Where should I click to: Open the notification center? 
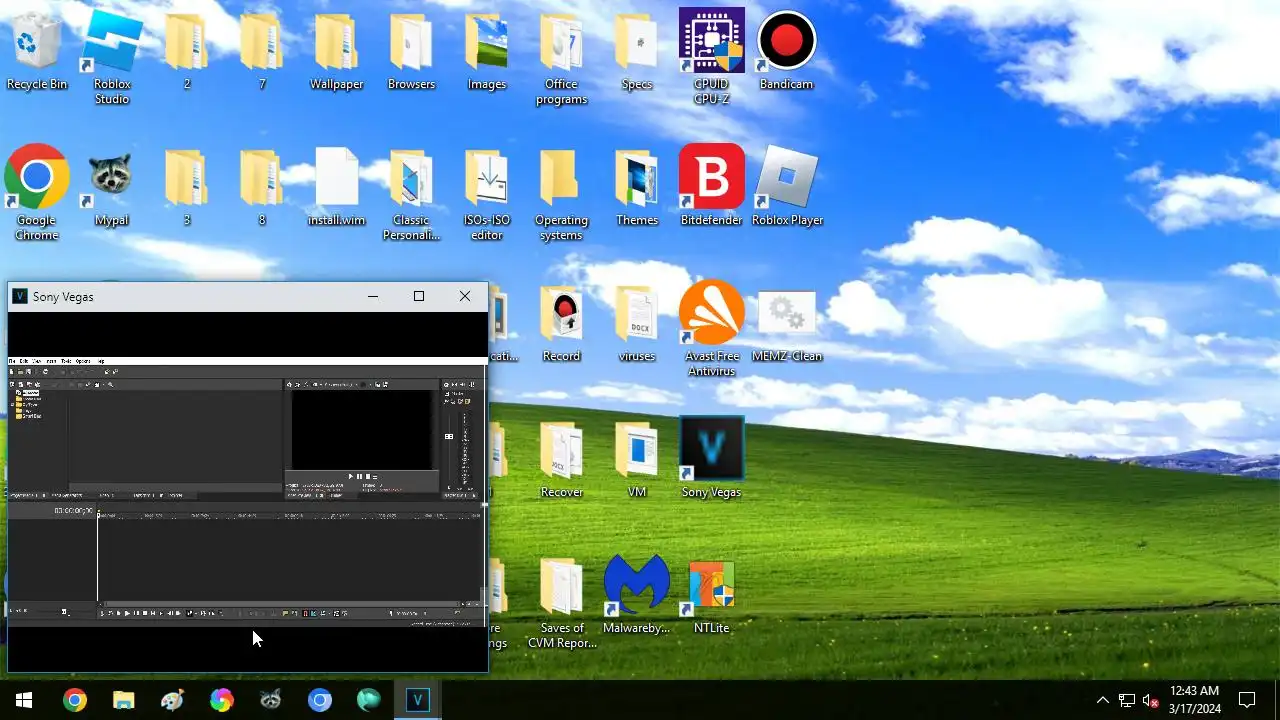tap(1248, 700)
